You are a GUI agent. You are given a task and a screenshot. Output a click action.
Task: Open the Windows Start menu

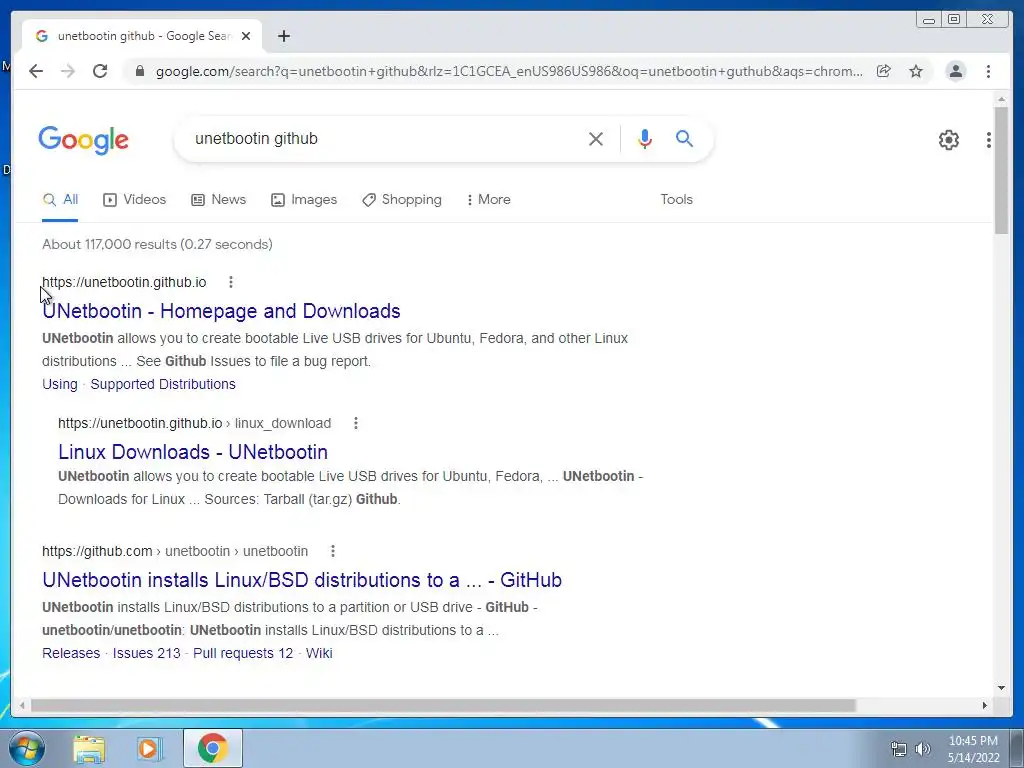(26, 748)
